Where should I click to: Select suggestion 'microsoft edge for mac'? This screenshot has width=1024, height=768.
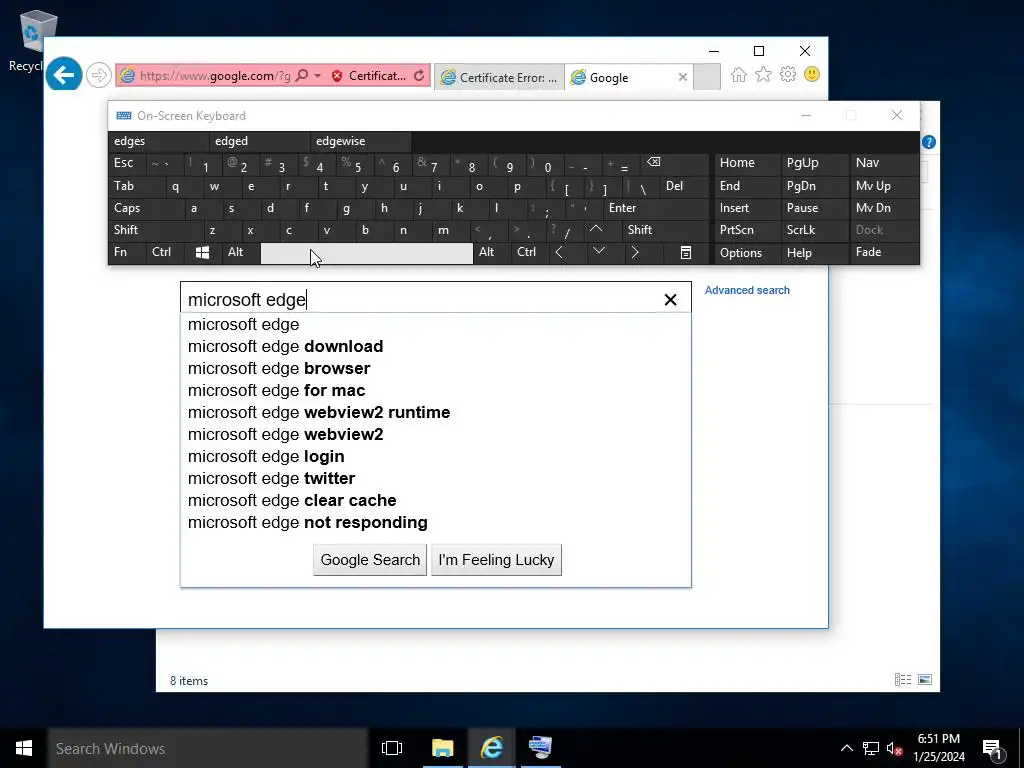436,391
